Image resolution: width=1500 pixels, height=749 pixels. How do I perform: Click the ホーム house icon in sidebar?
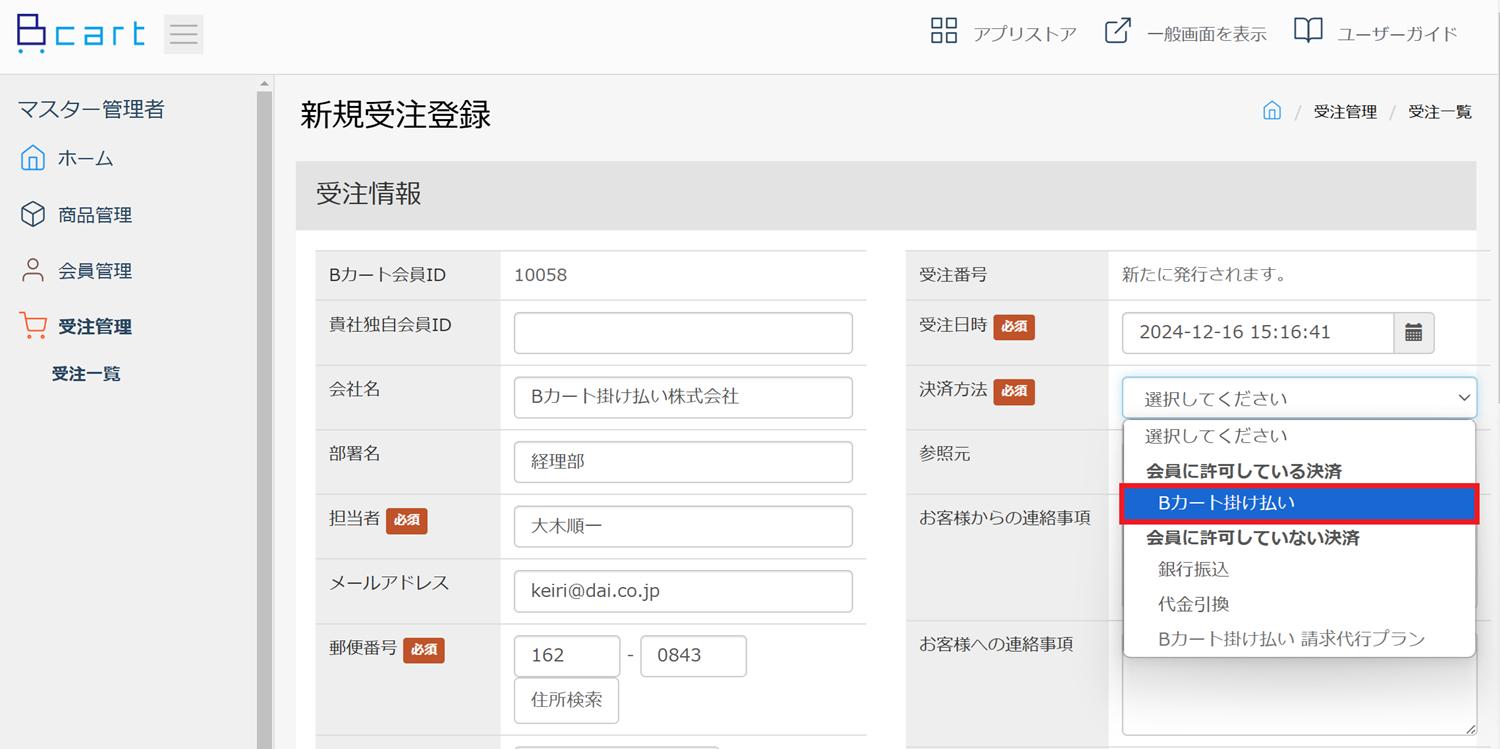pyautogui.click(x=33, y=158)
